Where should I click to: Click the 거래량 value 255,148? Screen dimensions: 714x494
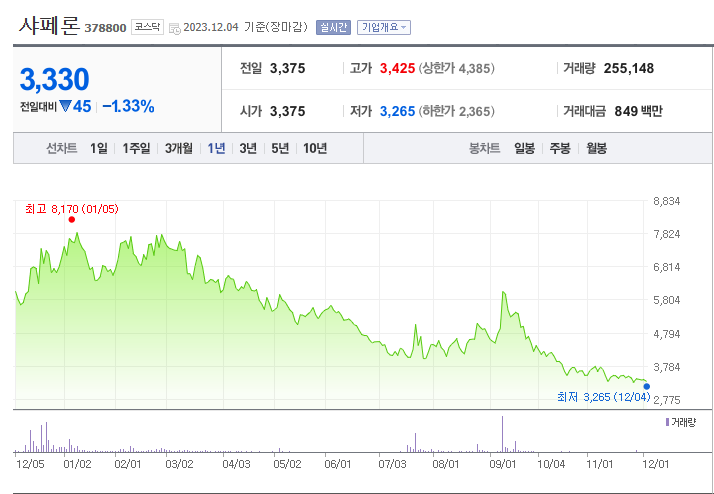point(629,69)
